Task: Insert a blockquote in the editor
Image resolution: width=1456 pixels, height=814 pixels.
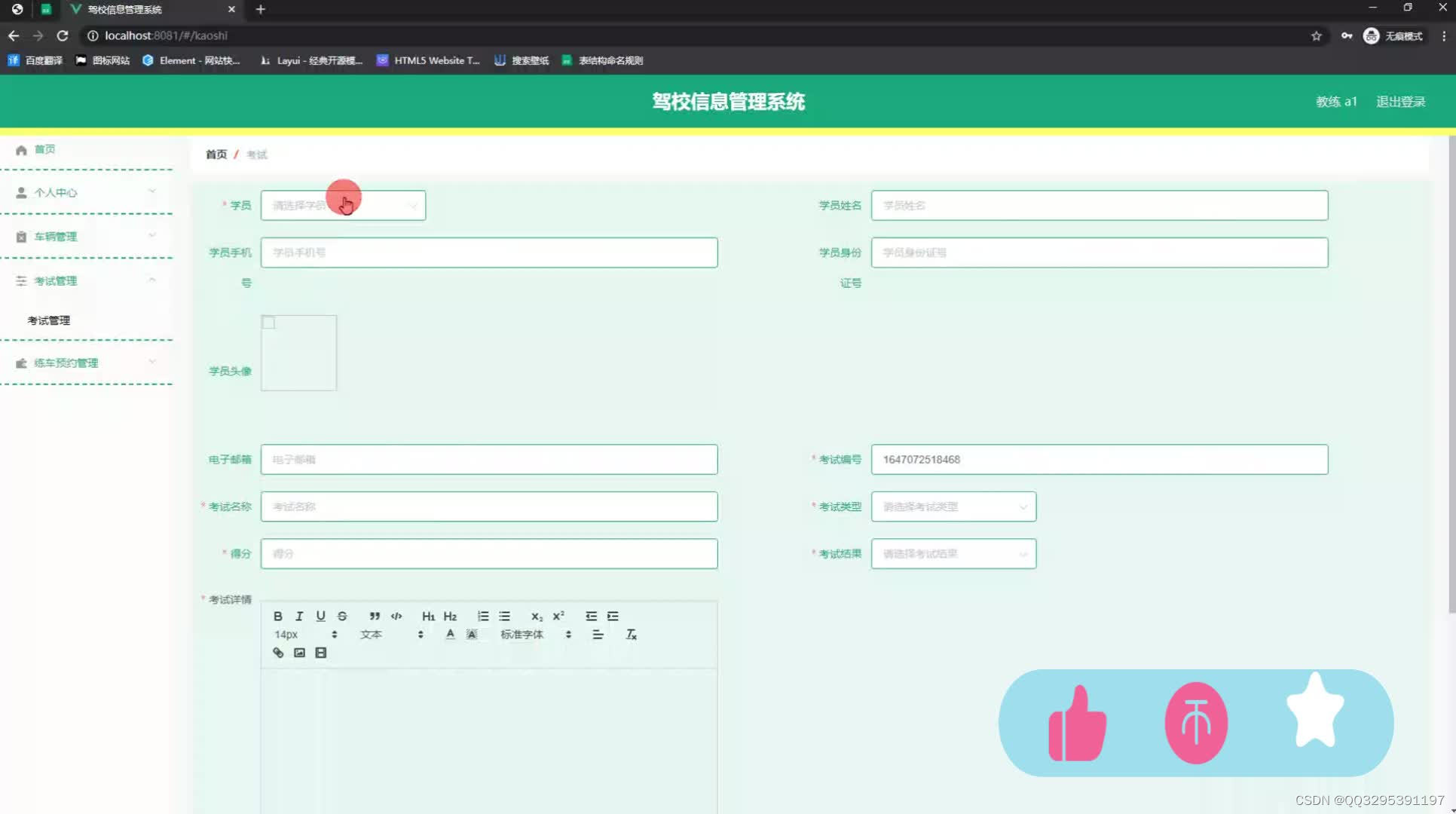Action: 375,616
